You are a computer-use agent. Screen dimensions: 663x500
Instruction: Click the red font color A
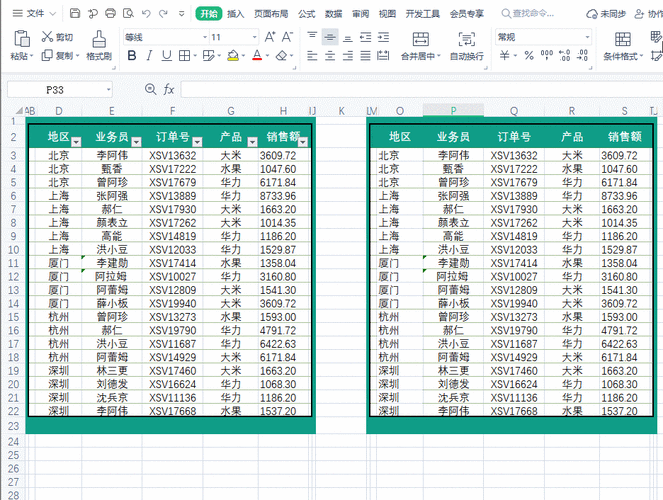click(x=257, y=55)
